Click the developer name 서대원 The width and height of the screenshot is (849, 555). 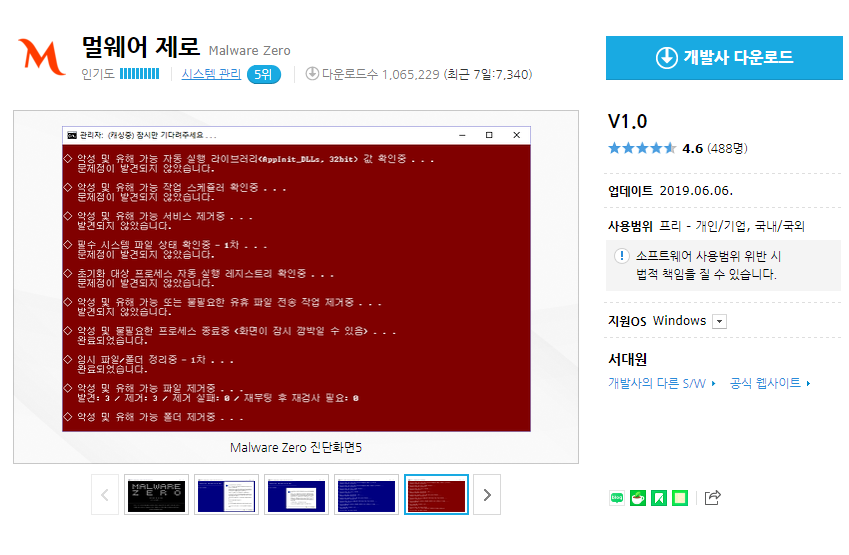[x=628, y=360]
